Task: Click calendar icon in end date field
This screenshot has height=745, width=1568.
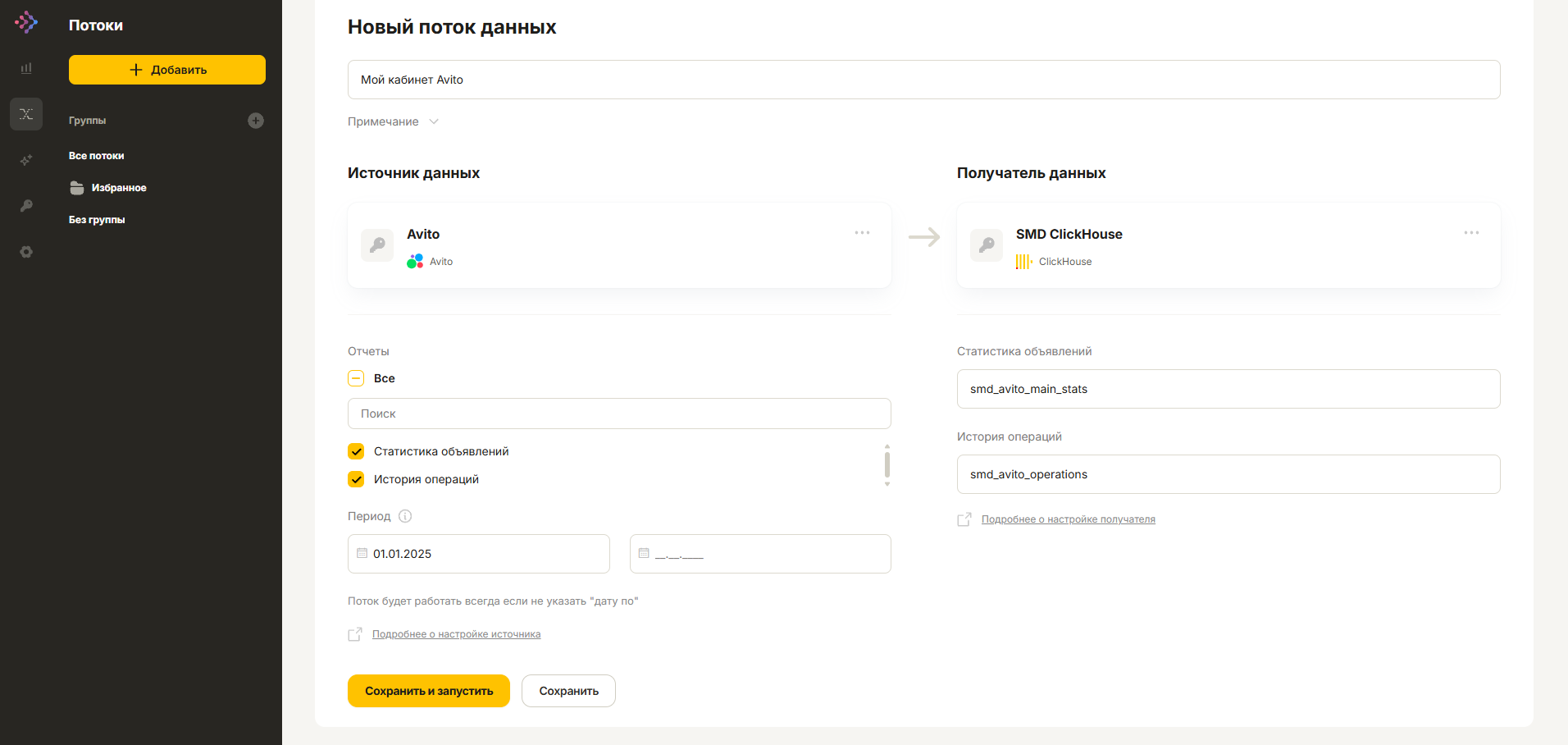Action: tap(644, 553)
